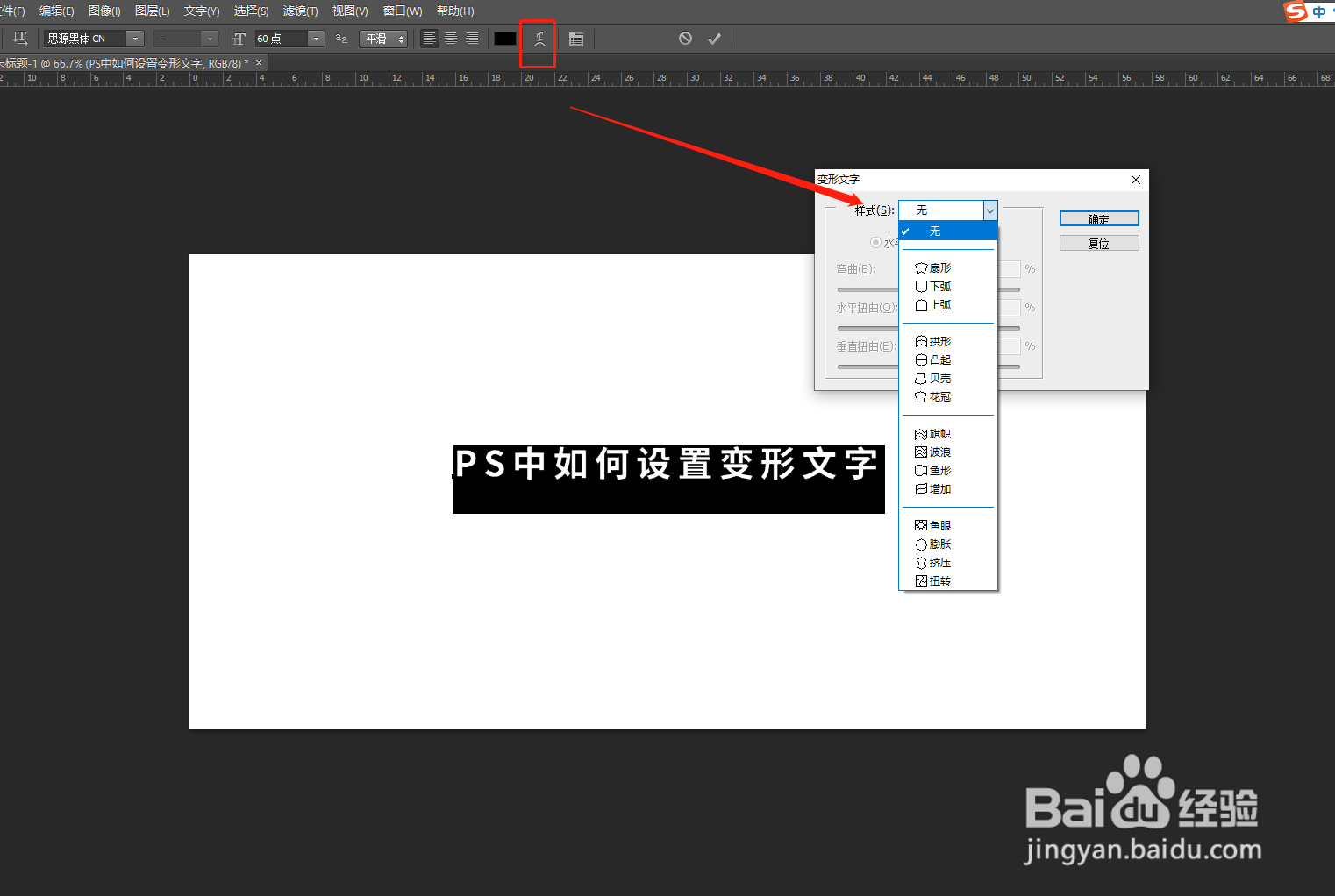Choose 旗帜 warp style
The width and height of the screenshot is (1335, 896).
(948, 434)
